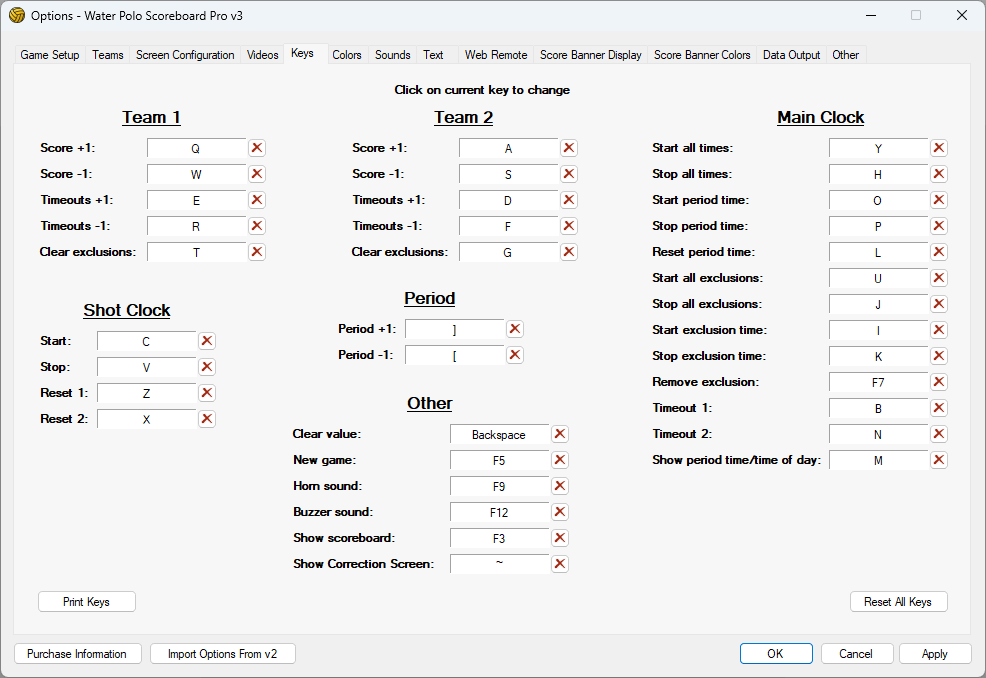Apply the current key settings
The image size is (986, 678).
935,654
